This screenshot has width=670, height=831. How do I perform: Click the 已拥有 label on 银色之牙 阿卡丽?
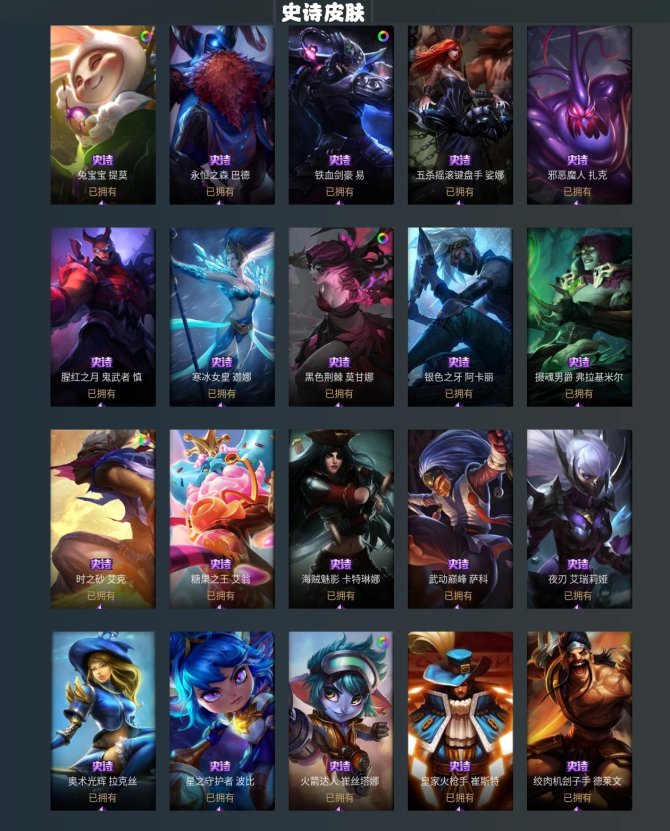459,393
